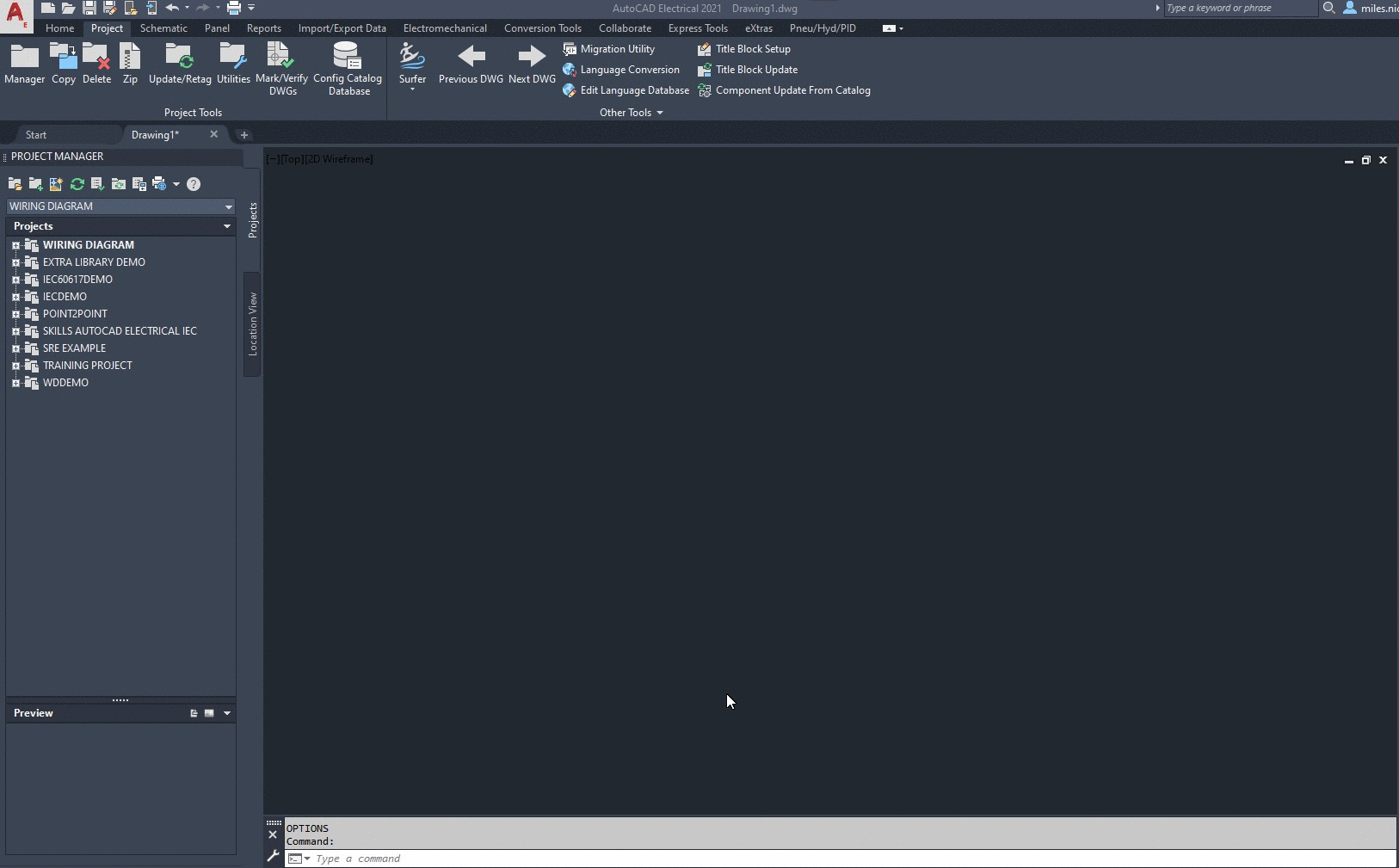
Task: Click New Drawing icon in Project Manager
Action: click(56, 184)
